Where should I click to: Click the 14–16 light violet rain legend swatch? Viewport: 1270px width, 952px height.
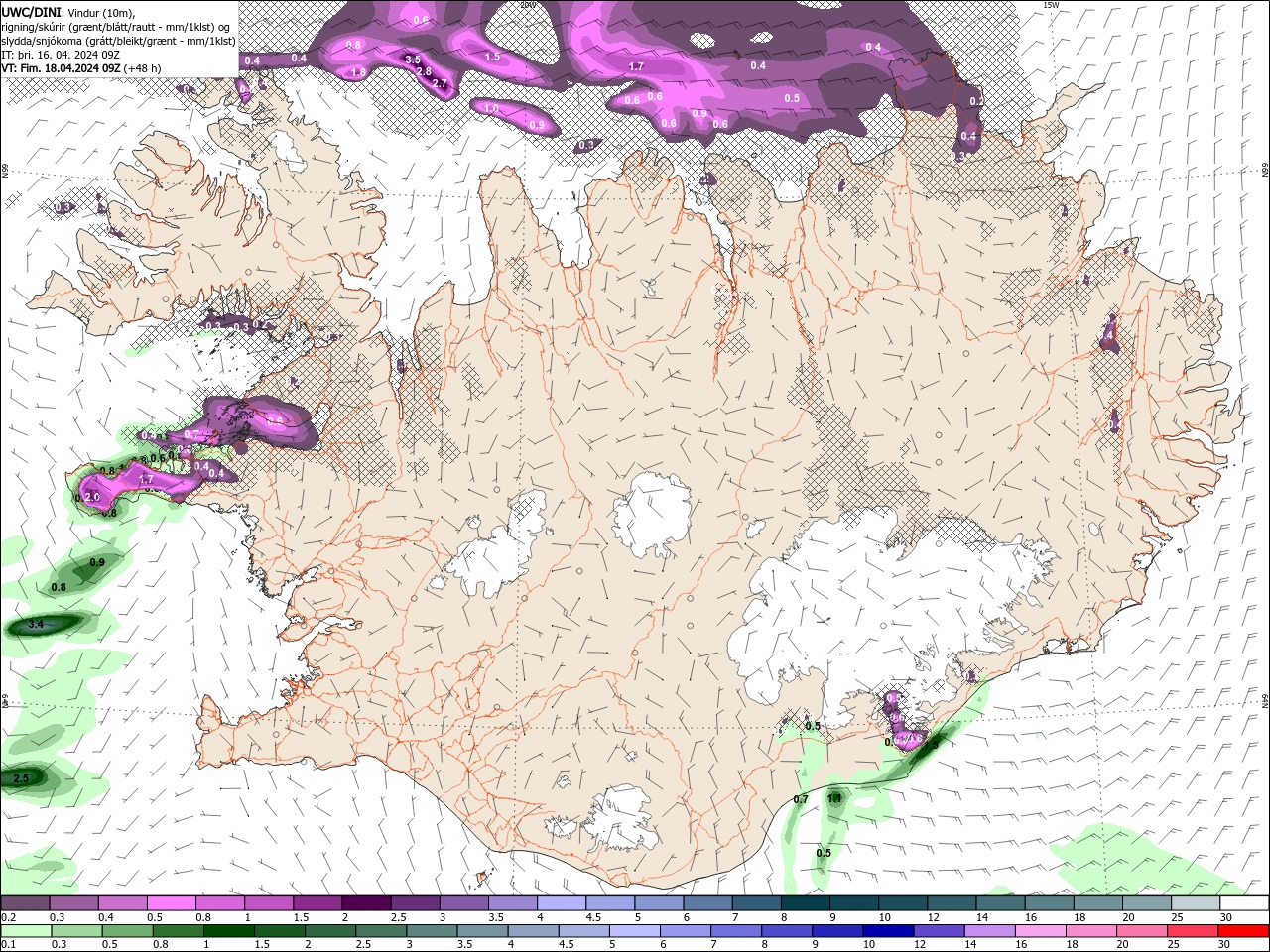tap(989, 931)
